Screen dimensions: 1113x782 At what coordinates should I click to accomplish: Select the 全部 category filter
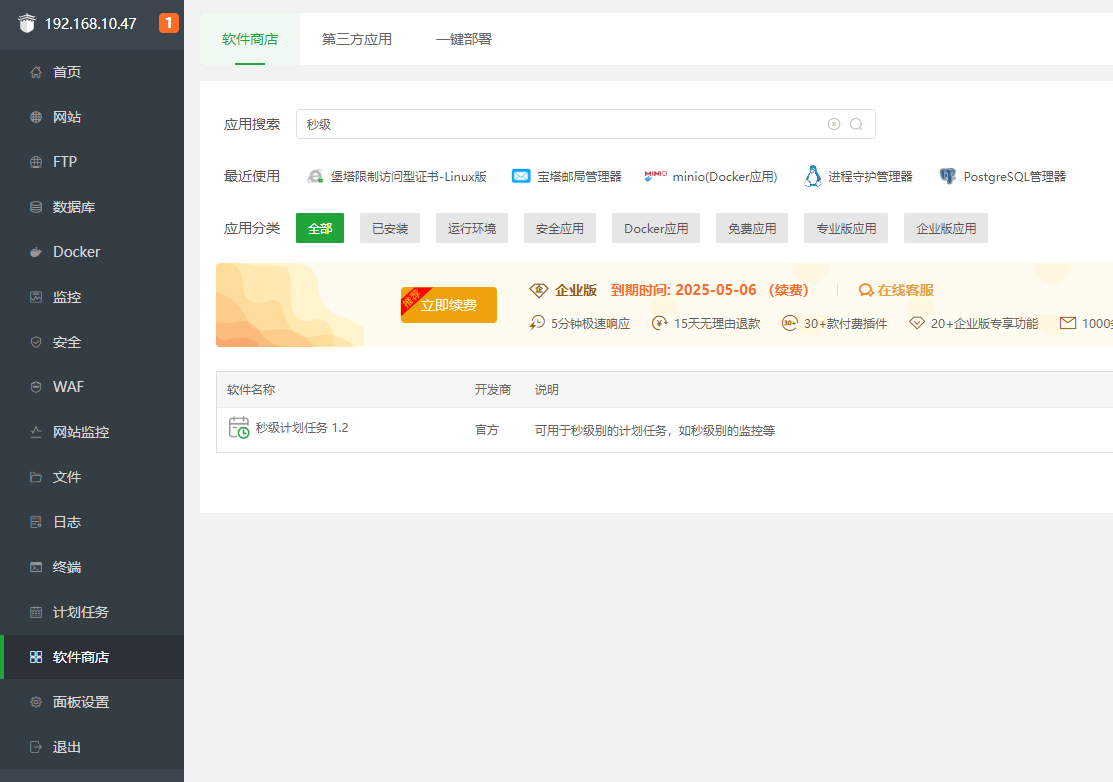coord(320,228)
